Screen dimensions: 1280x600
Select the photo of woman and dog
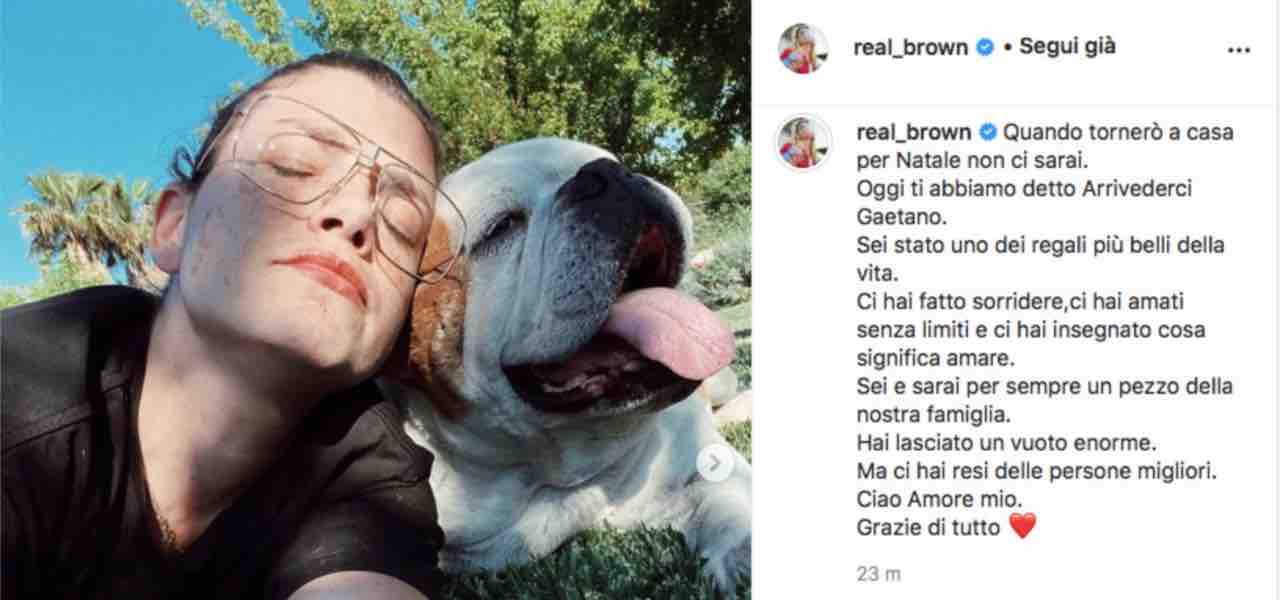[x=375, y=300]
